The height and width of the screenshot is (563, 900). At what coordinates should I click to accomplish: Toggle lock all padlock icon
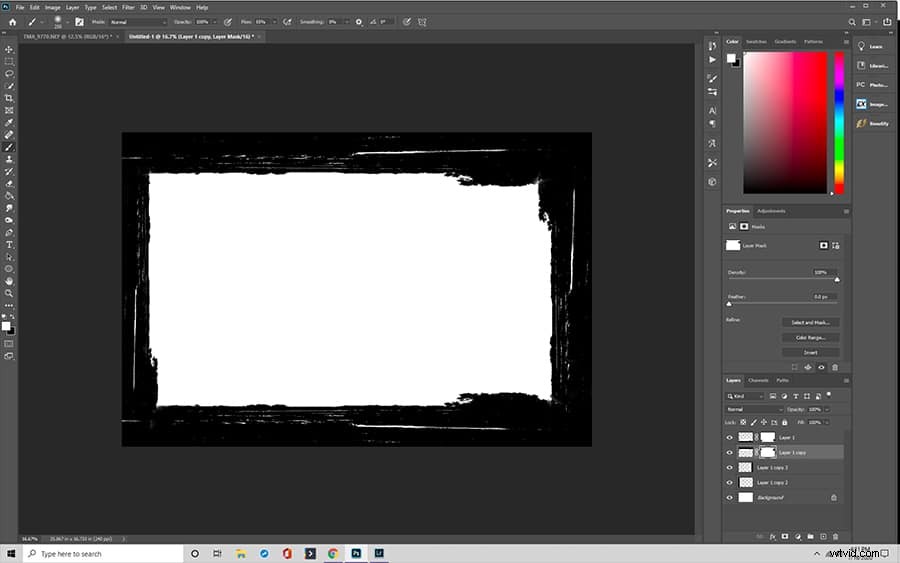(x=785, y=422)
